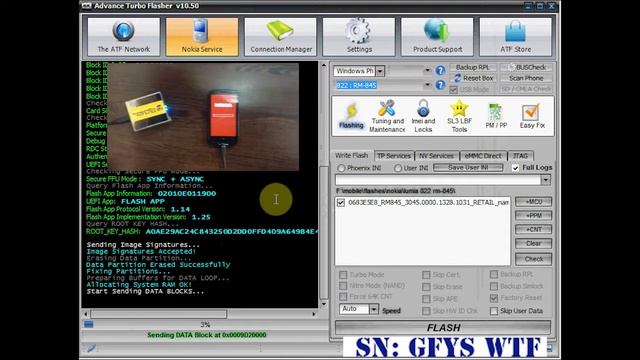Open the ATF Store
The width and height of the screenshot is (640, 360).
[x=516, y=37]
